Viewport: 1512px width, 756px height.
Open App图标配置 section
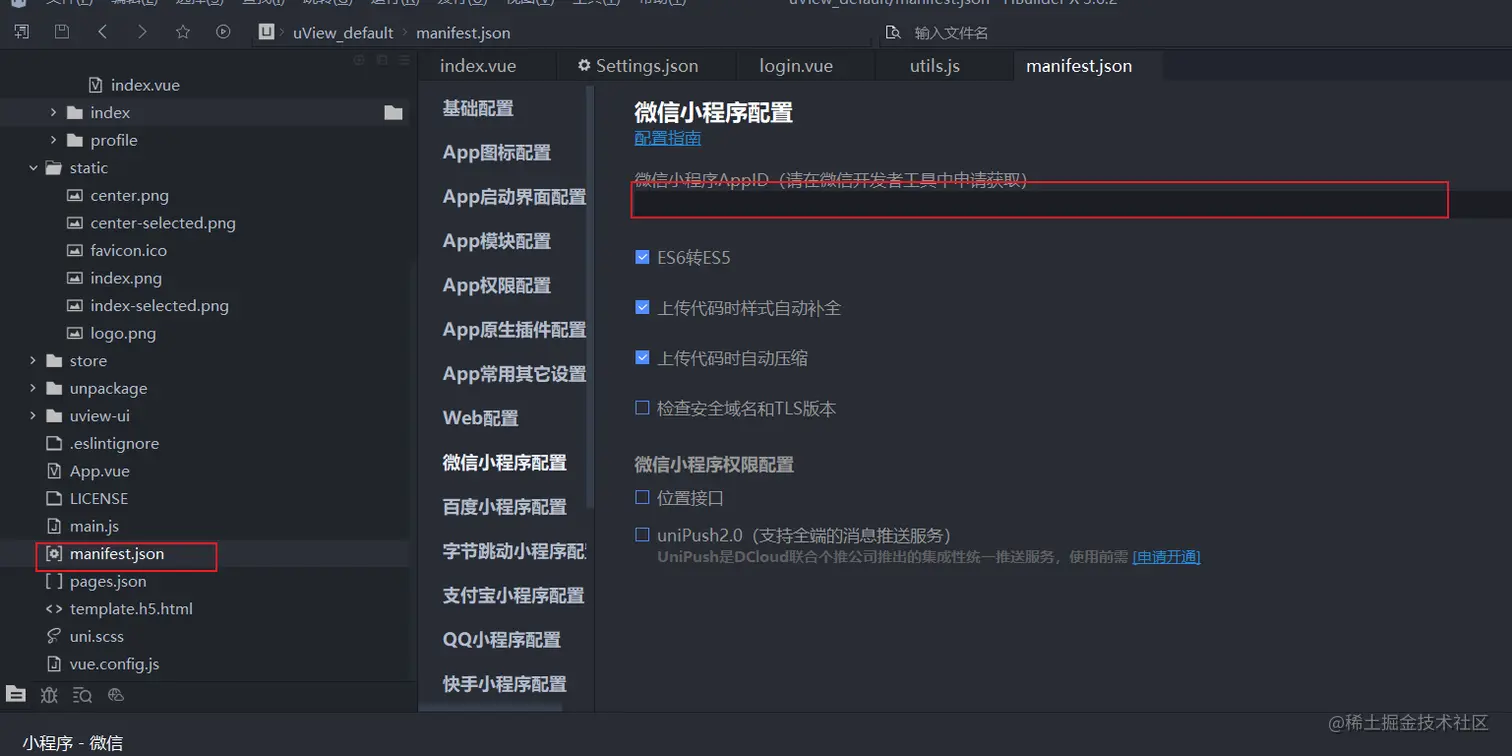497,153
